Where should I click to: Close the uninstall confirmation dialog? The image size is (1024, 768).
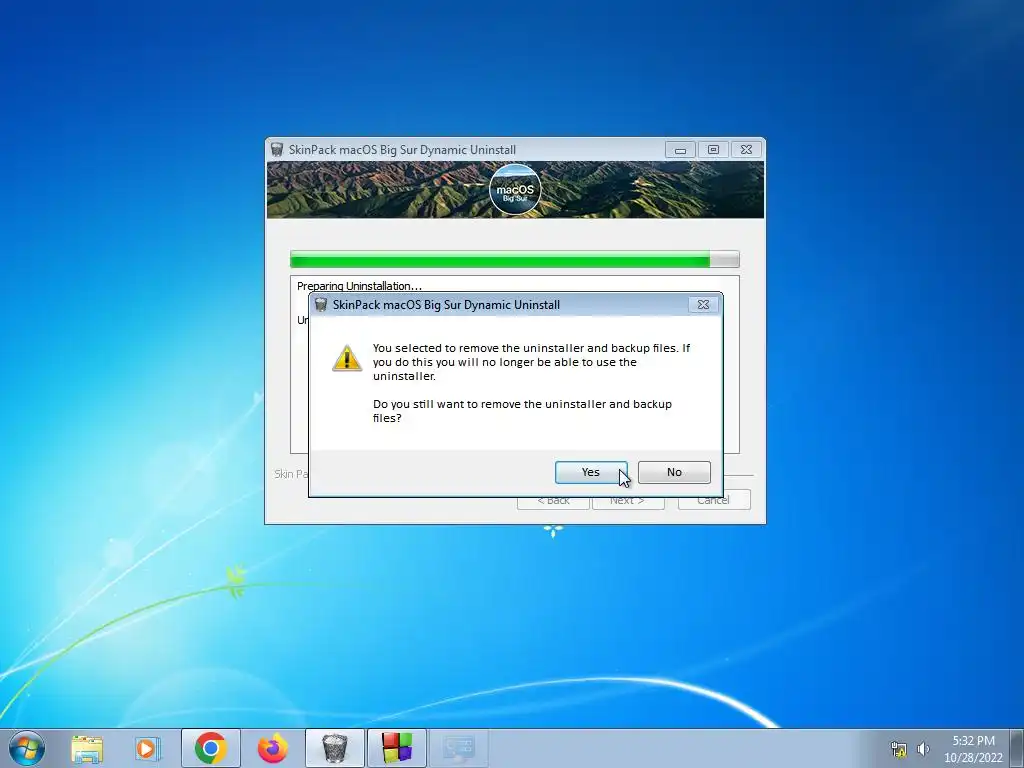coord(703,304)
